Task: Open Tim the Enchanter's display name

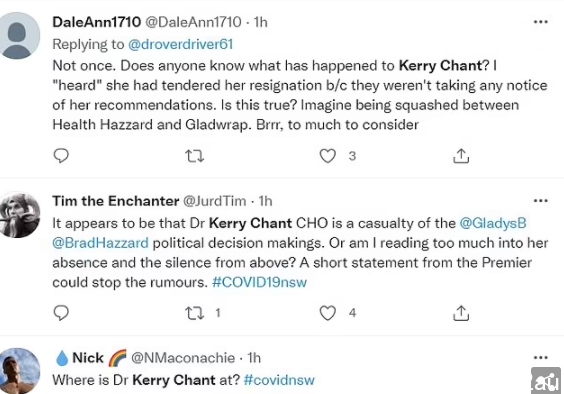Action: tap(116, 201)
